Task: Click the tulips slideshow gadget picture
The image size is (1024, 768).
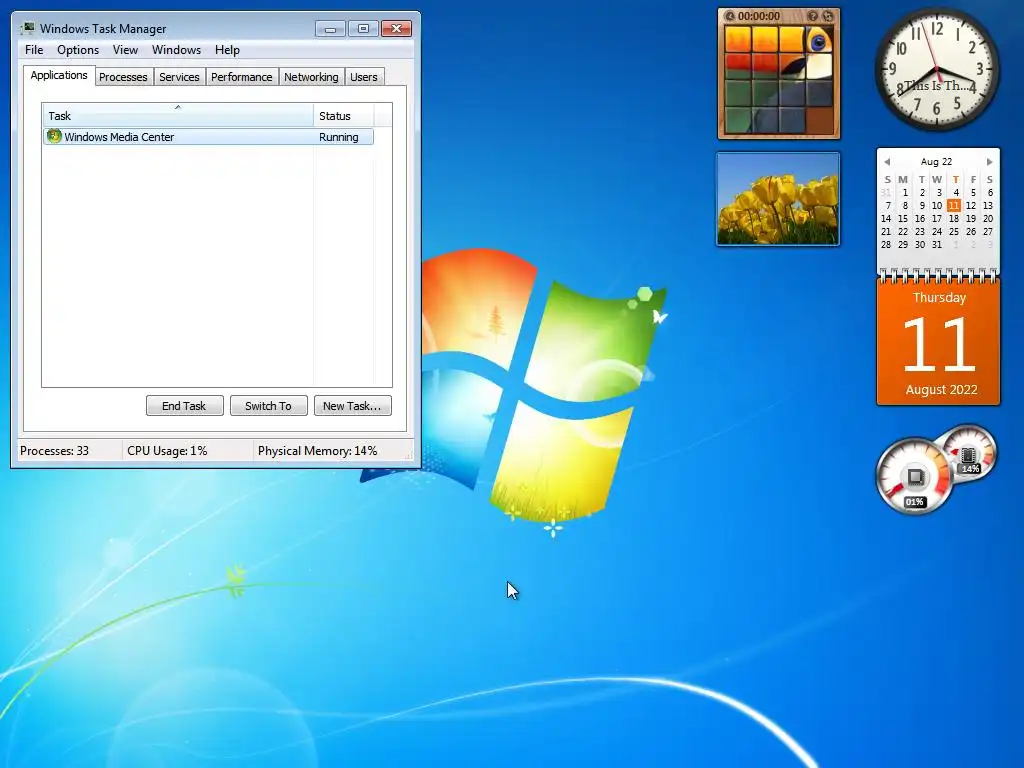Action: pos(778,199)
